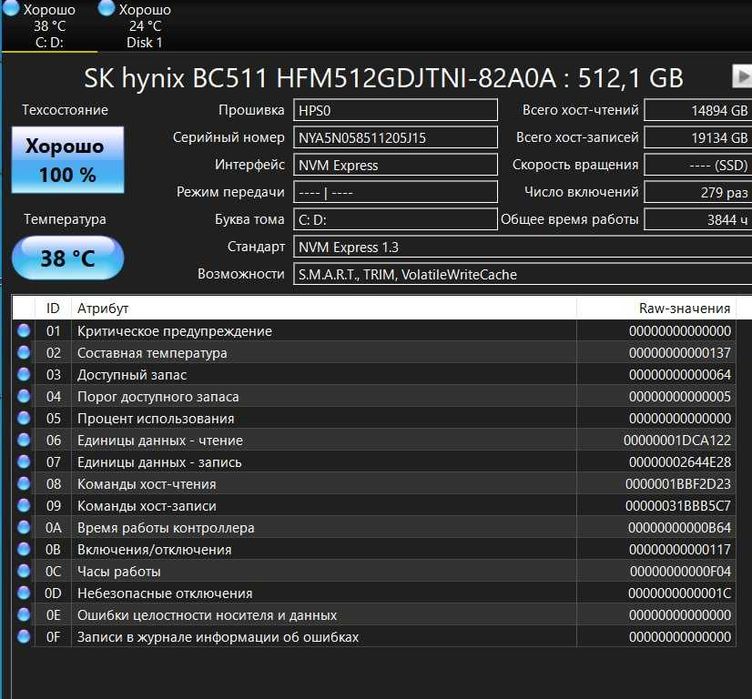Screen dimensions: 752x699
Task: Select Записи в журнале информации об ошибках
Action: [x=218, y=637]
